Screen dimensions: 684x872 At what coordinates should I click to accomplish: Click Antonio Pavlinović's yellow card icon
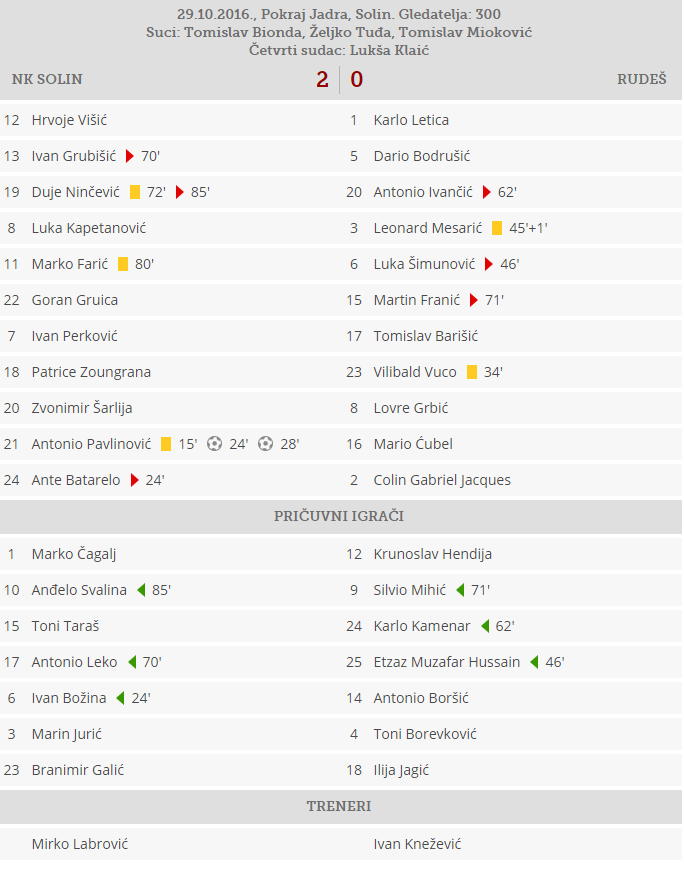coord(166,444)
